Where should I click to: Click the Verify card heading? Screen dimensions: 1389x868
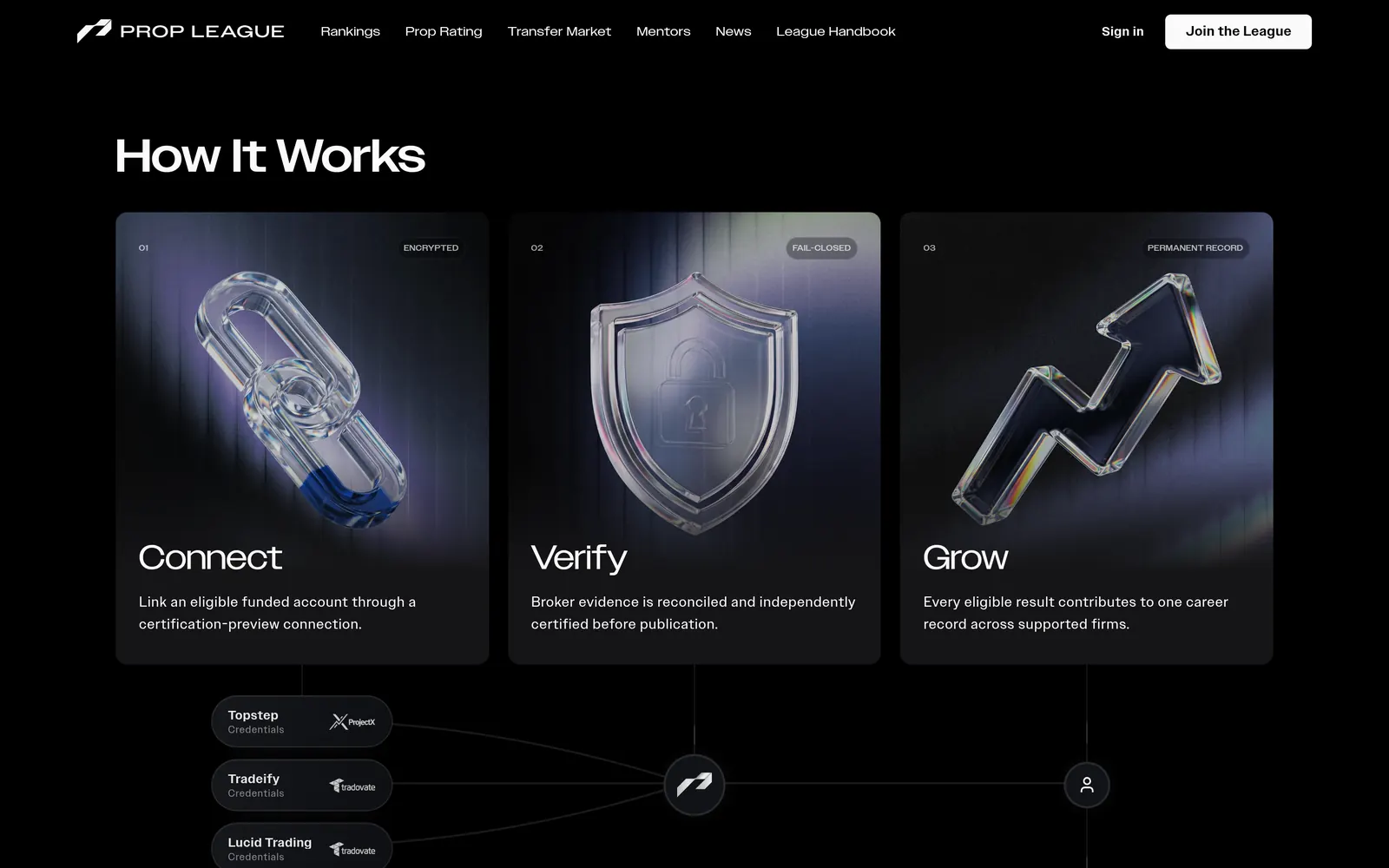579,558
